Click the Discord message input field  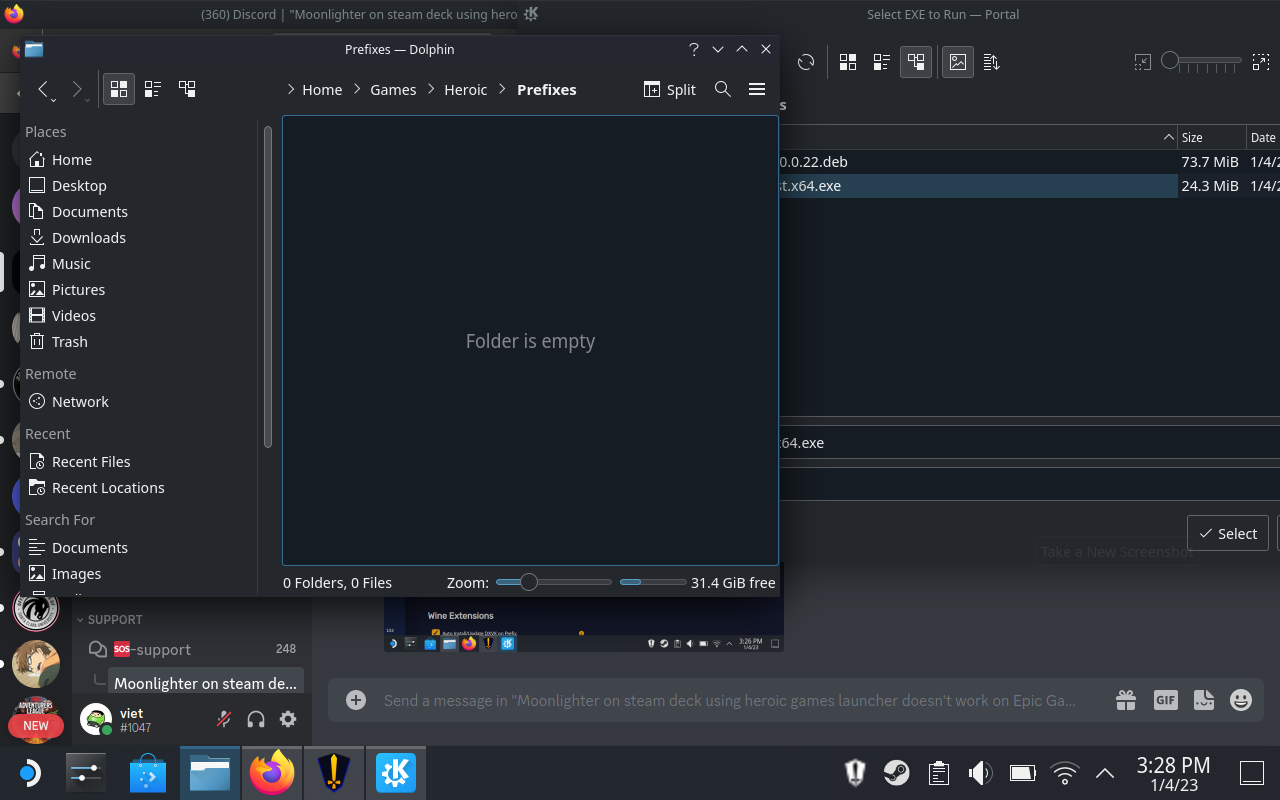point(700,700)
